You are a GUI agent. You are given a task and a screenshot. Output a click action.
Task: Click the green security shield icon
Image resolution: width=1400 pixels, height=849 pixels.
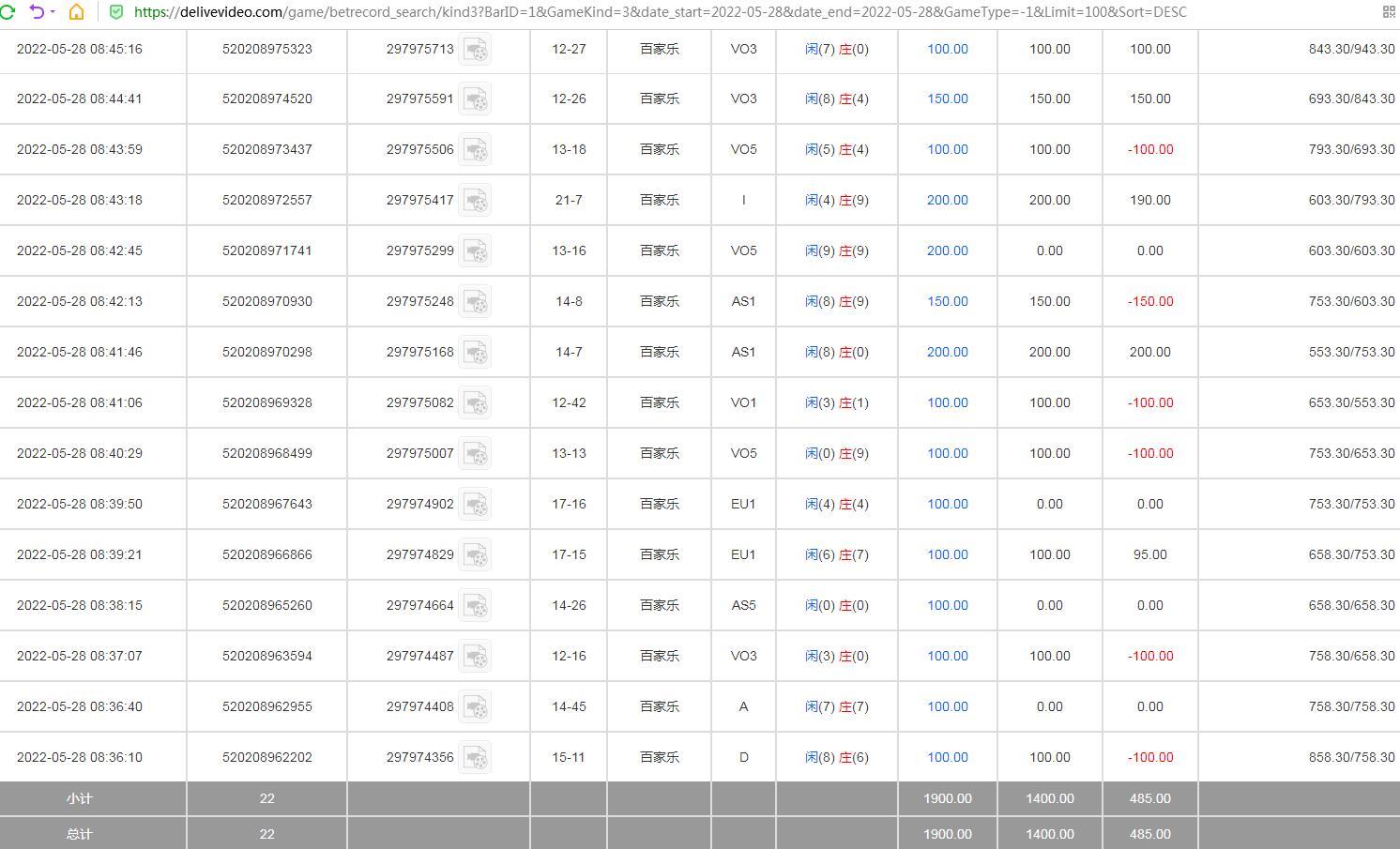click(116, 12)
